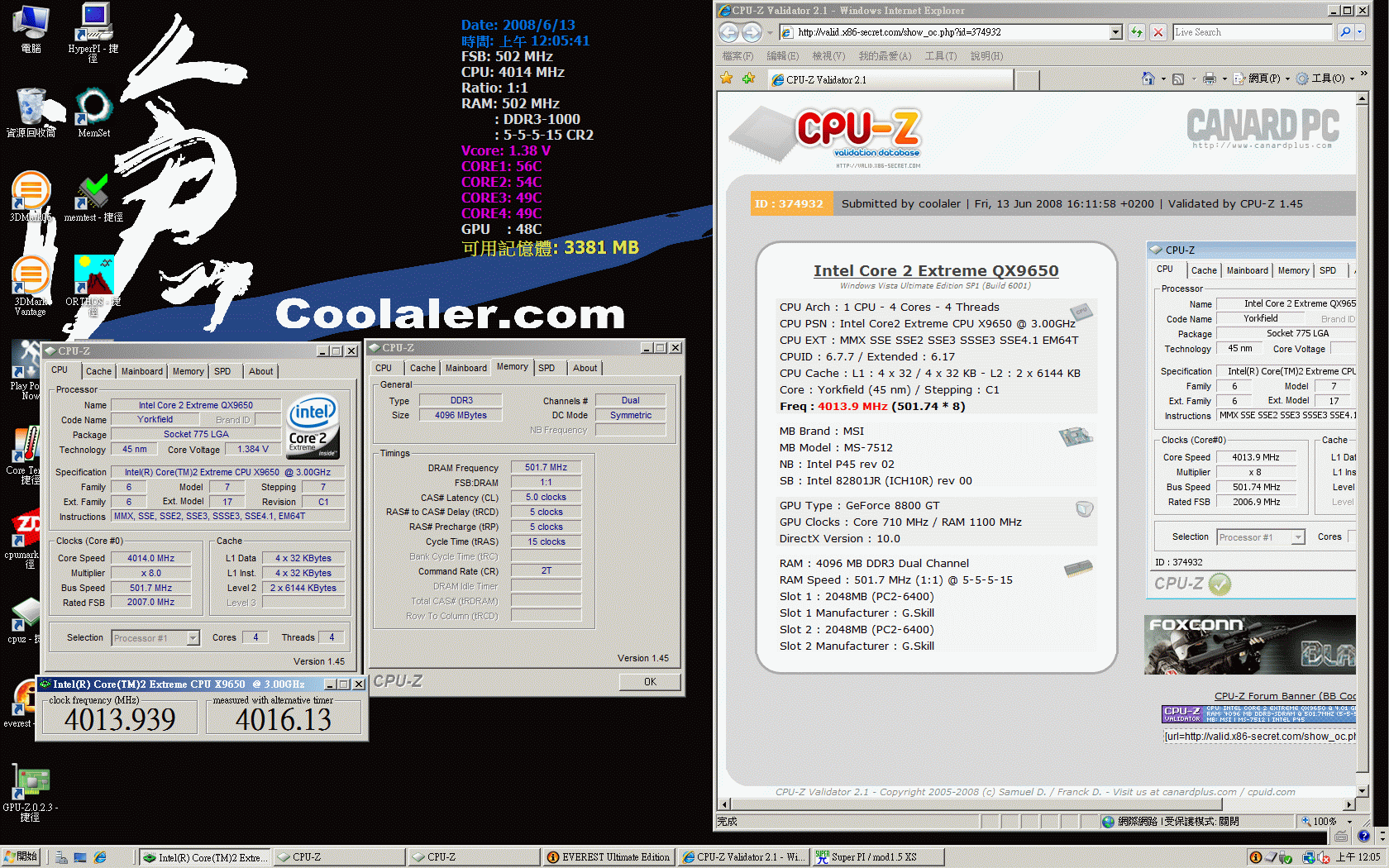Open the 工具(O) Tools toolbar dropdown
The height and width of the screenshot is (868, 1389).
point(1325,79)
